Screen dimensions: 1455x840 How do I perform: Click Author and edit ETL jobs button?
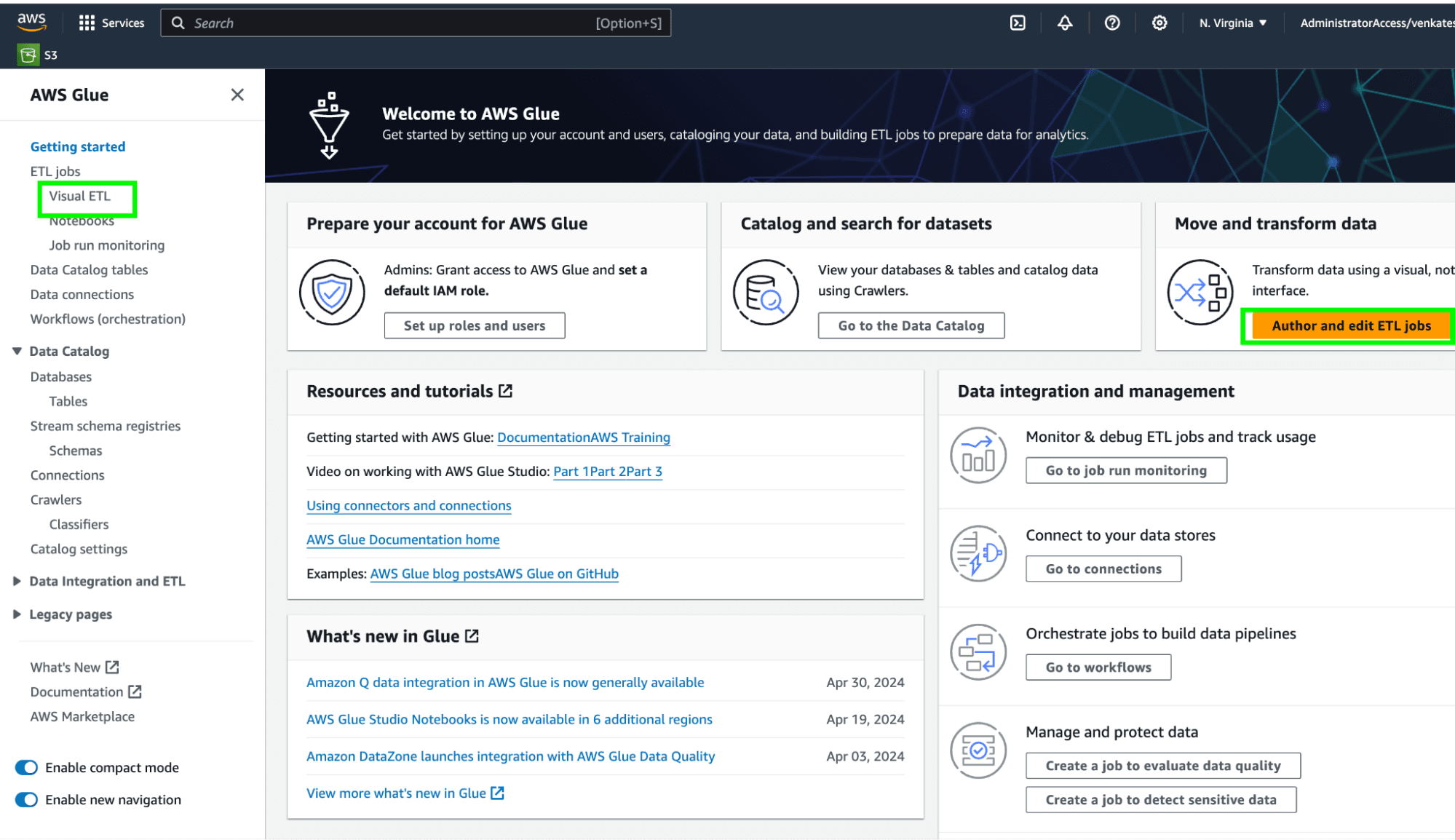point(1351,325)
